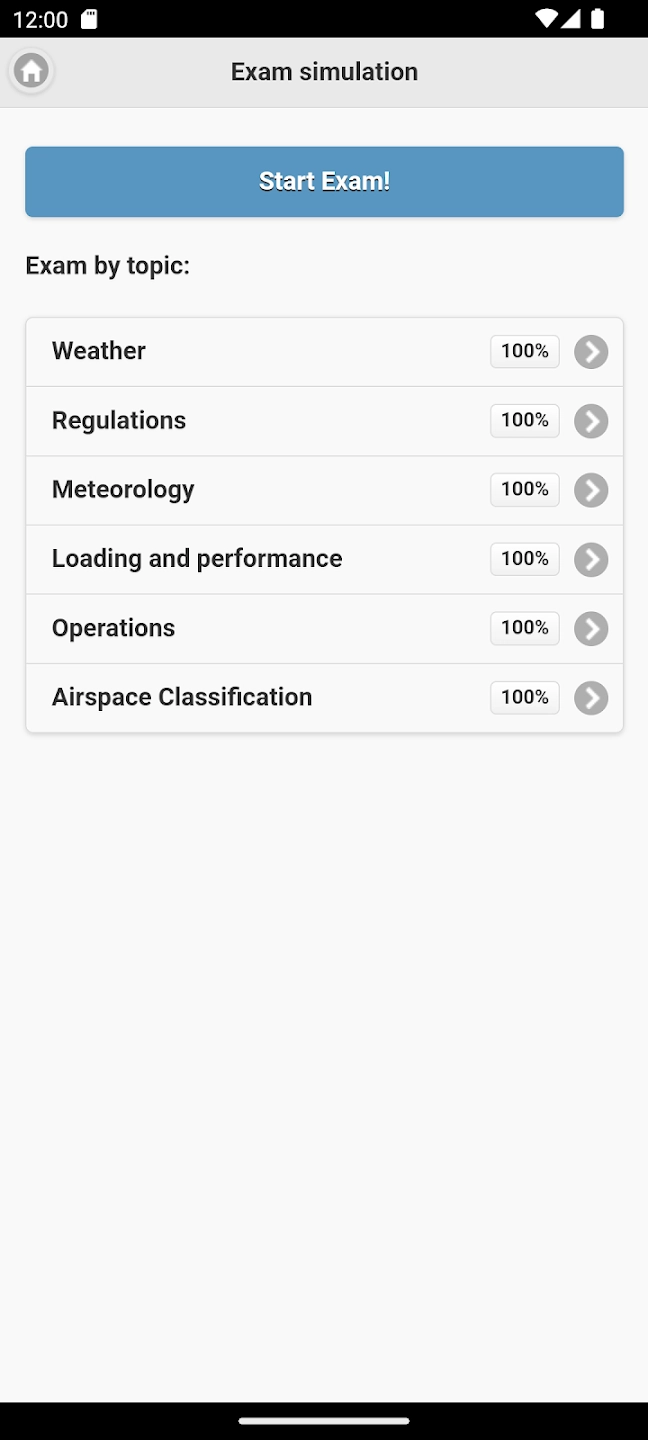
Task: Click chevron arrow beside Regulations
Action: point(591,421)
